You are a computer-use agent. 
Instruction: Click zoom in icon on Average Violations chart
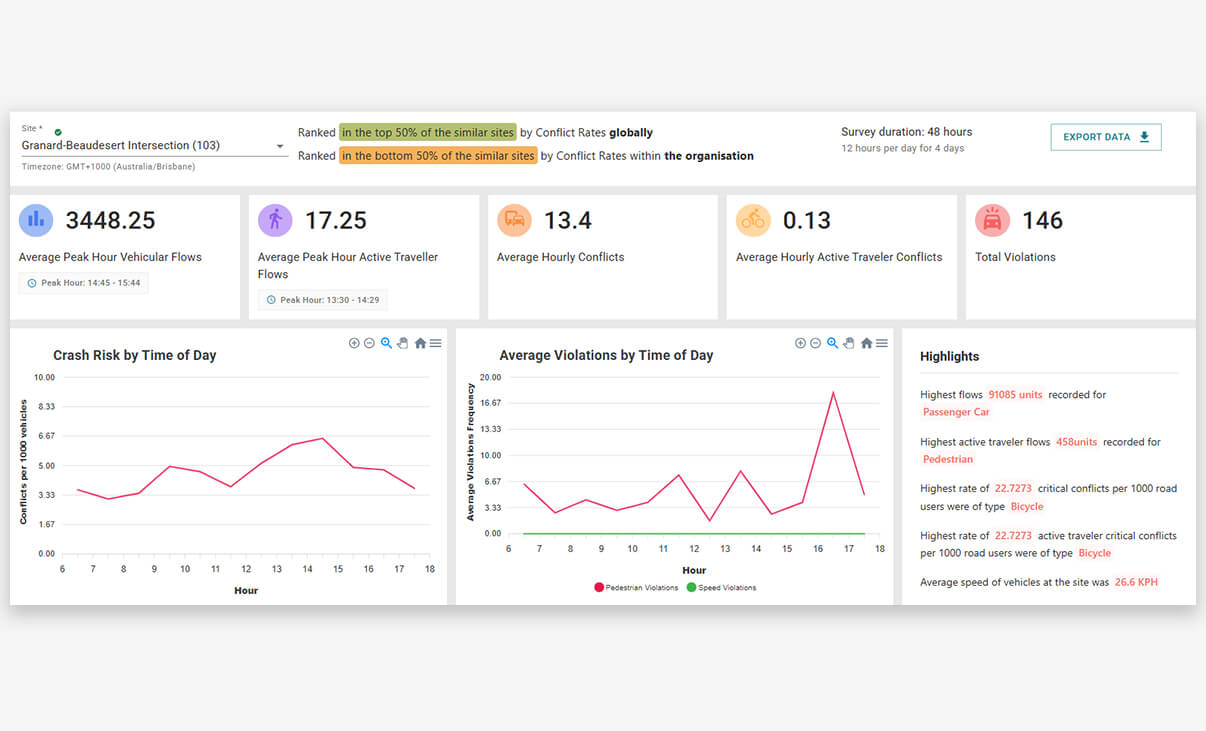800,343
